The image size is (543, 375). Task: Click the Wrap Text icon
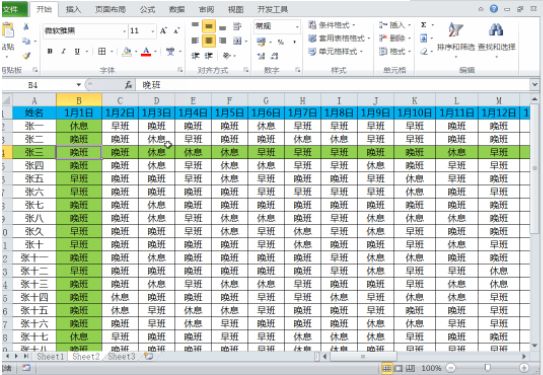[x=237, y=26]
